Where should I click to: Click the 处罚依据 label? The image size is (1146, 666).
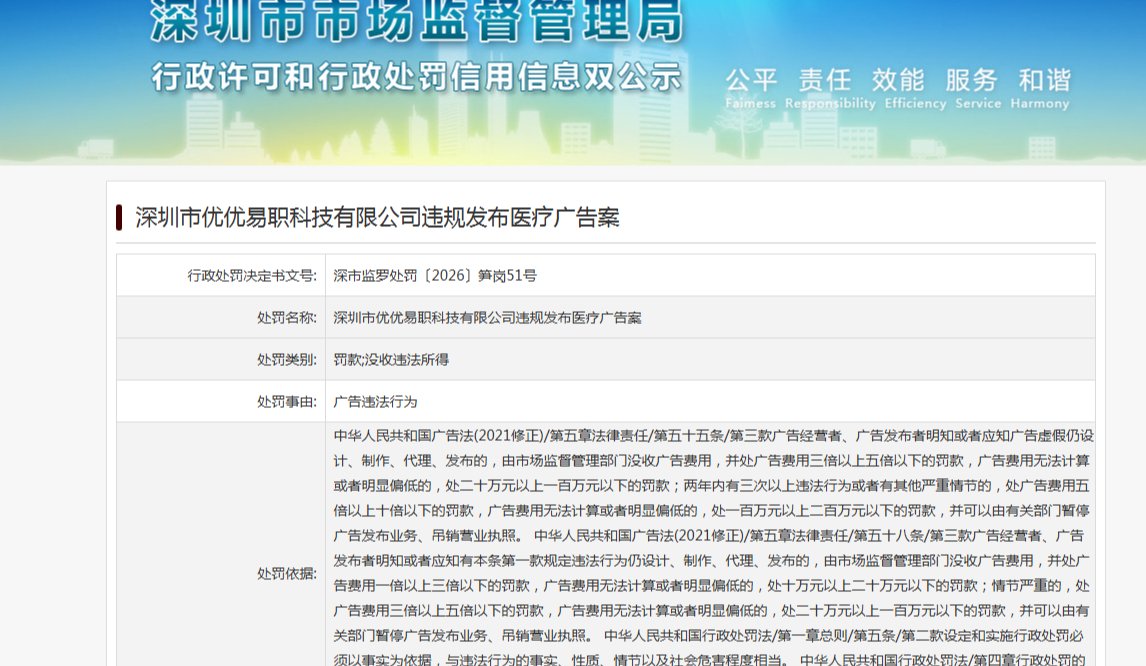pyautogui.click(x=286, y=574)
